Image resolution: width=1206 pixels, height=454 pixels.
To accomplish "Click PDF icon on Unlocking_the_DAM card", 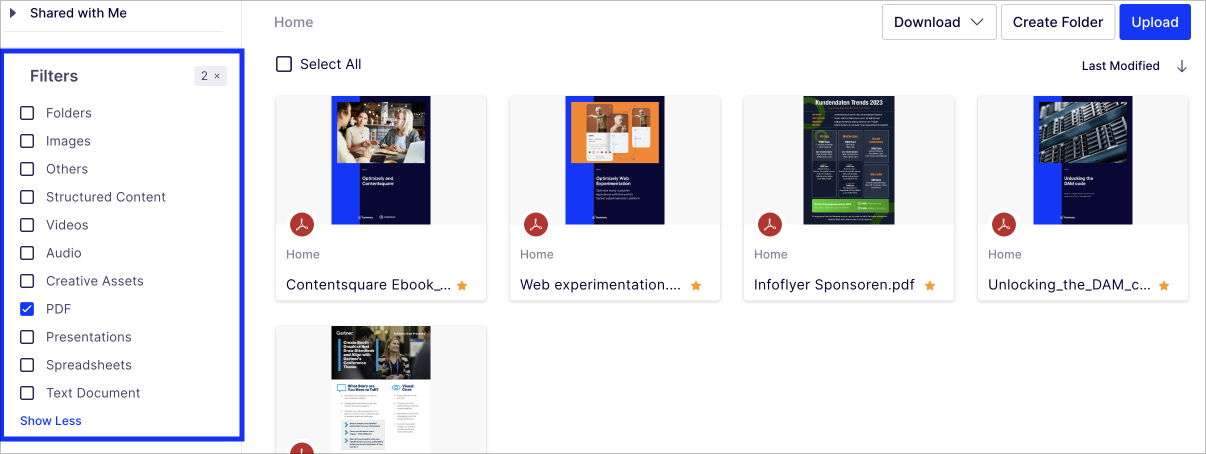I will pyautogui.click(x=1004, y=224).
